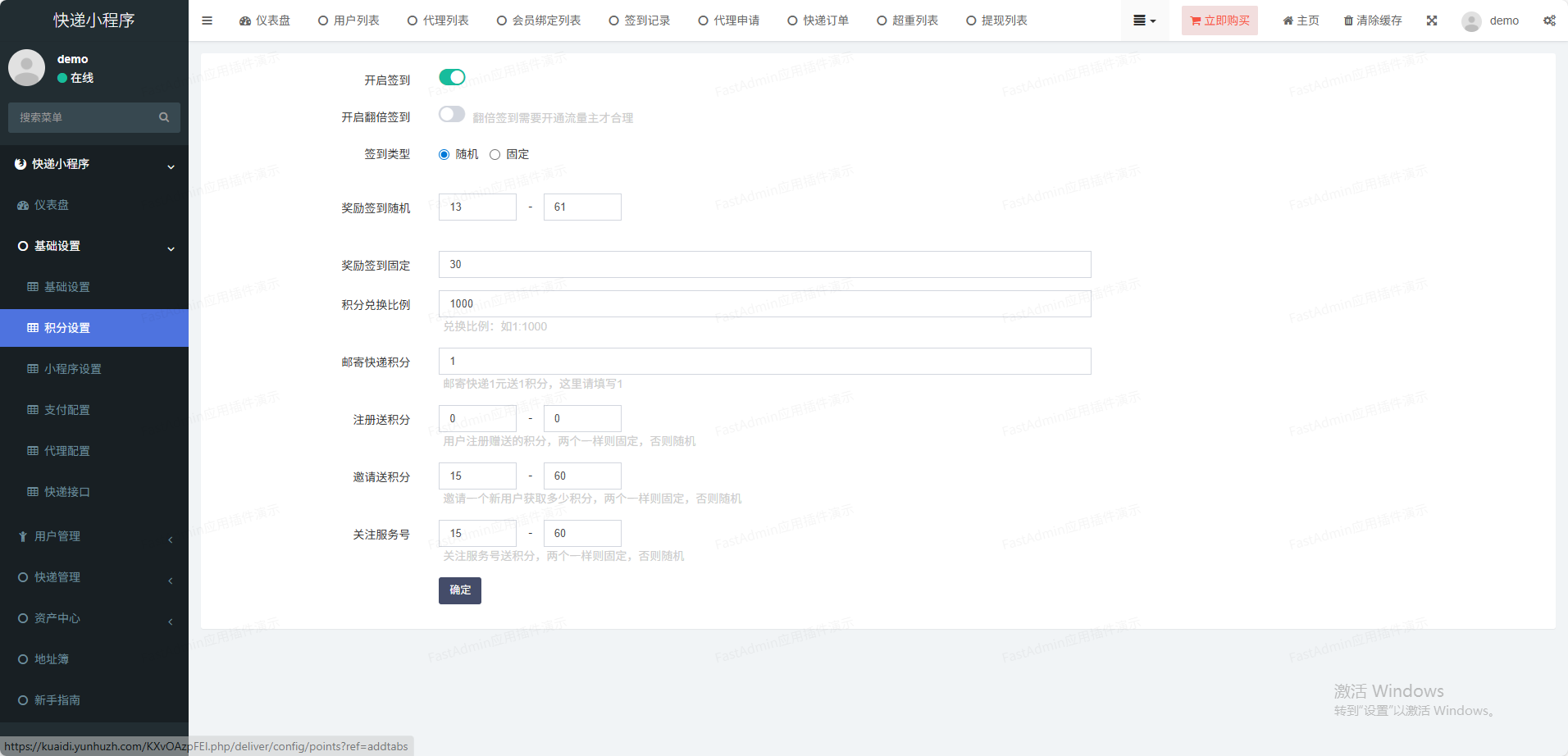Click the demo user avatar in header
The width and height of the screenshot is (1568, 756).
pos(1471,21)
